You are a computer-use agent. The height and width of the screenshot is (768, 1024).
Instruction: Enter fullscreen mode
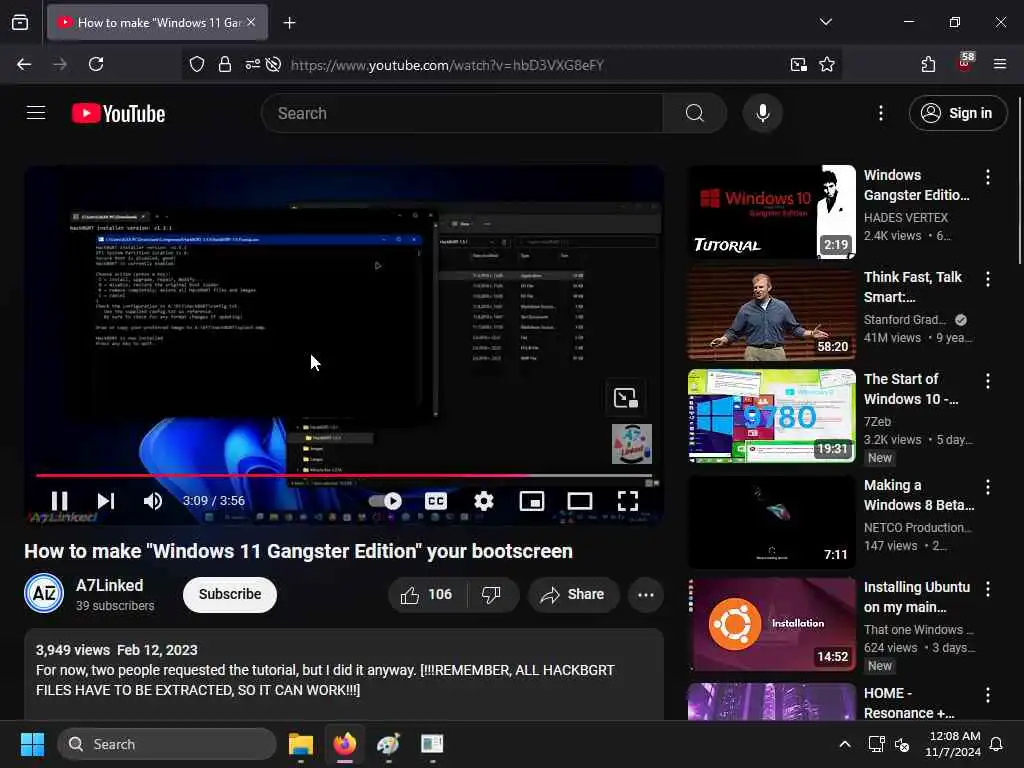click(x=628, y=501)
